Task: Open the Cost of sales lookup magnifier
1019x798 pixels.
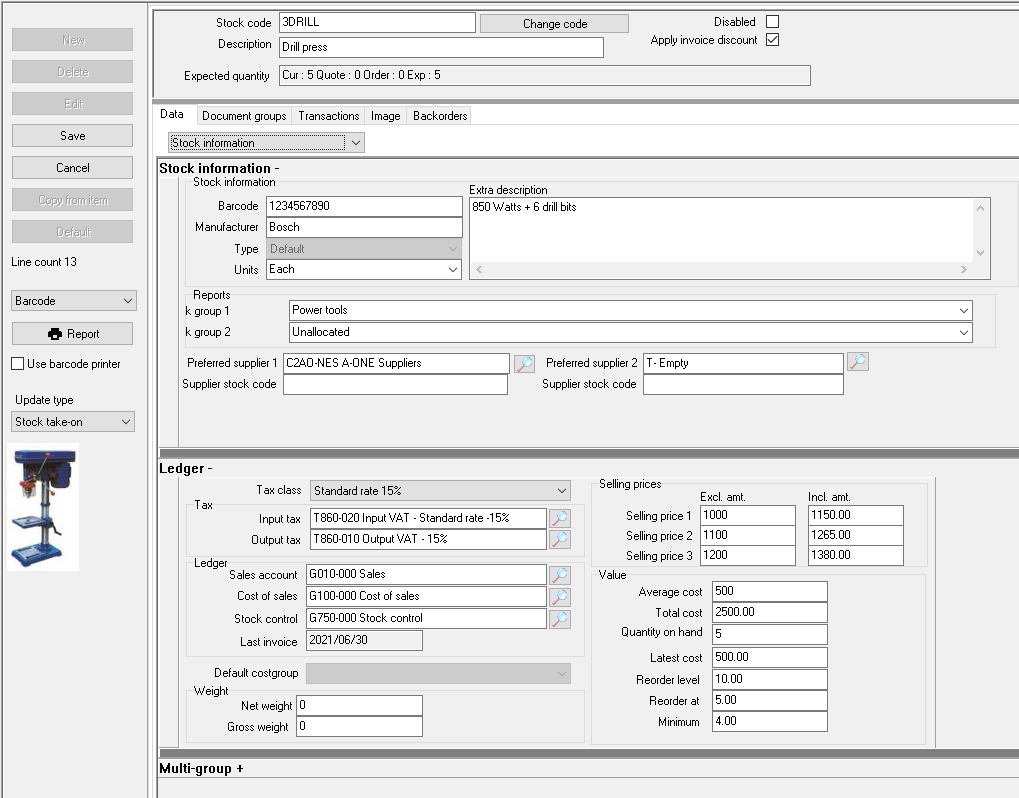Action: coord(560,596)
